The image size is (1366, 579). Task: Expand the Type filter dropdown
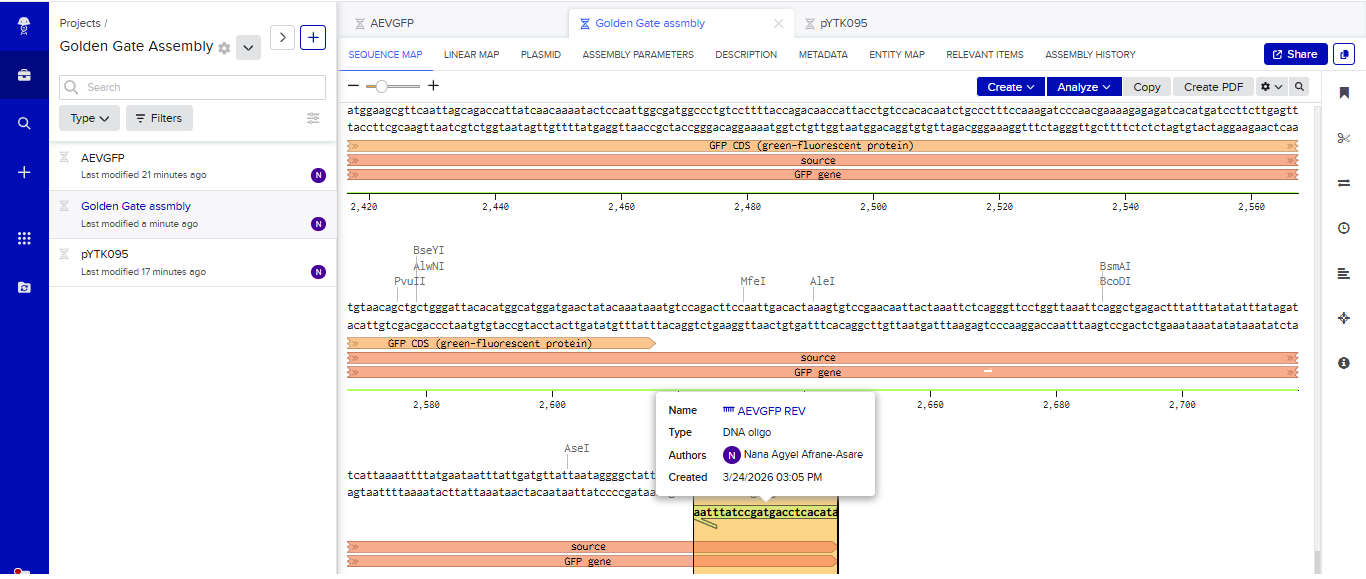tap(90, 118)
